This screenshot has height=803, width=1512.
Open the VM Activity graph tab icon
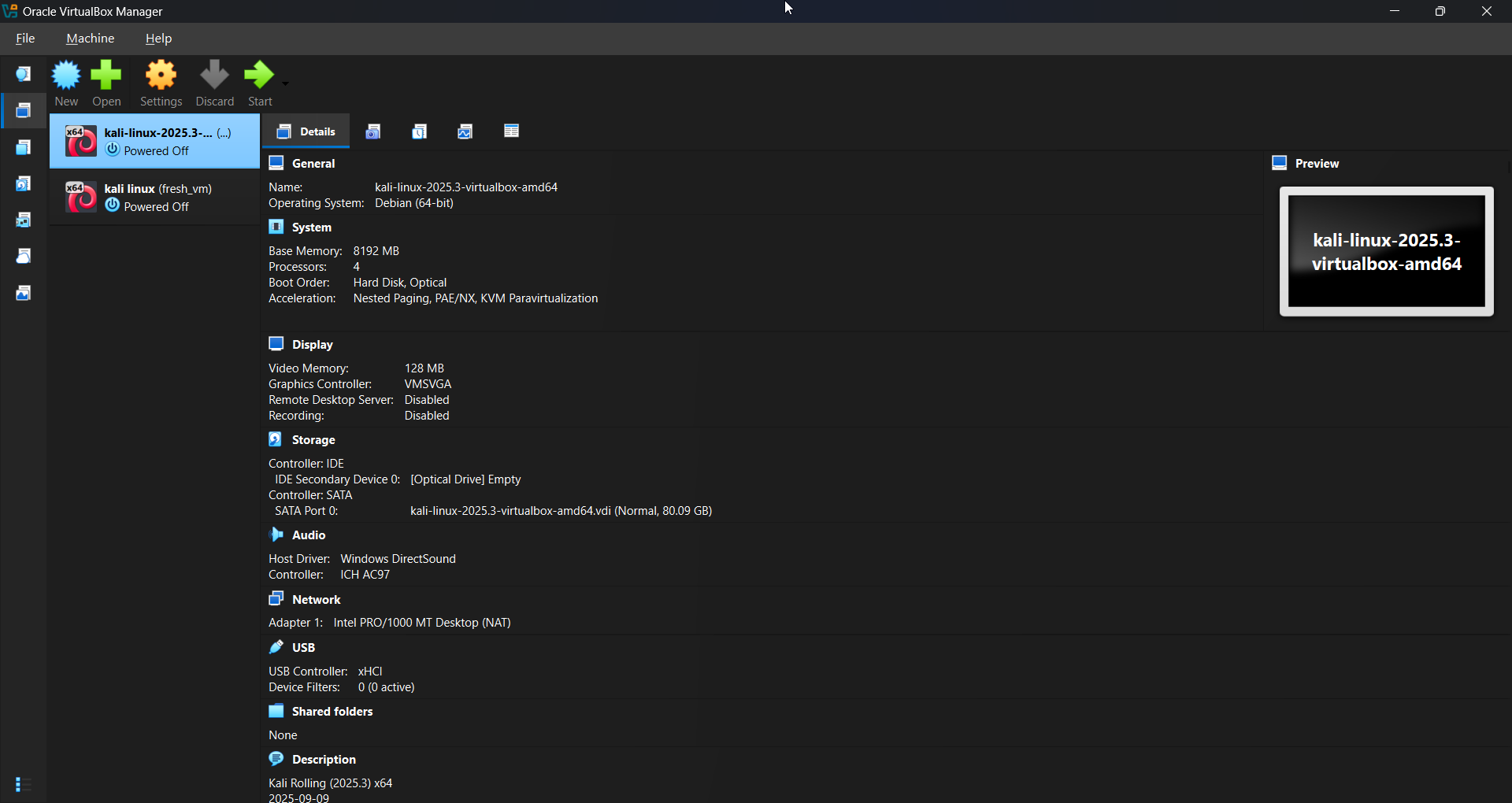tap(465, 131)
